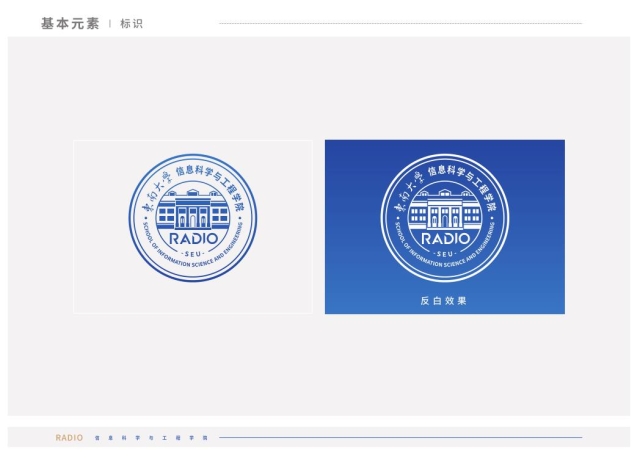Select the building illustration in the blue logo
Screen dimensions: 640x460
coord(193,212)
